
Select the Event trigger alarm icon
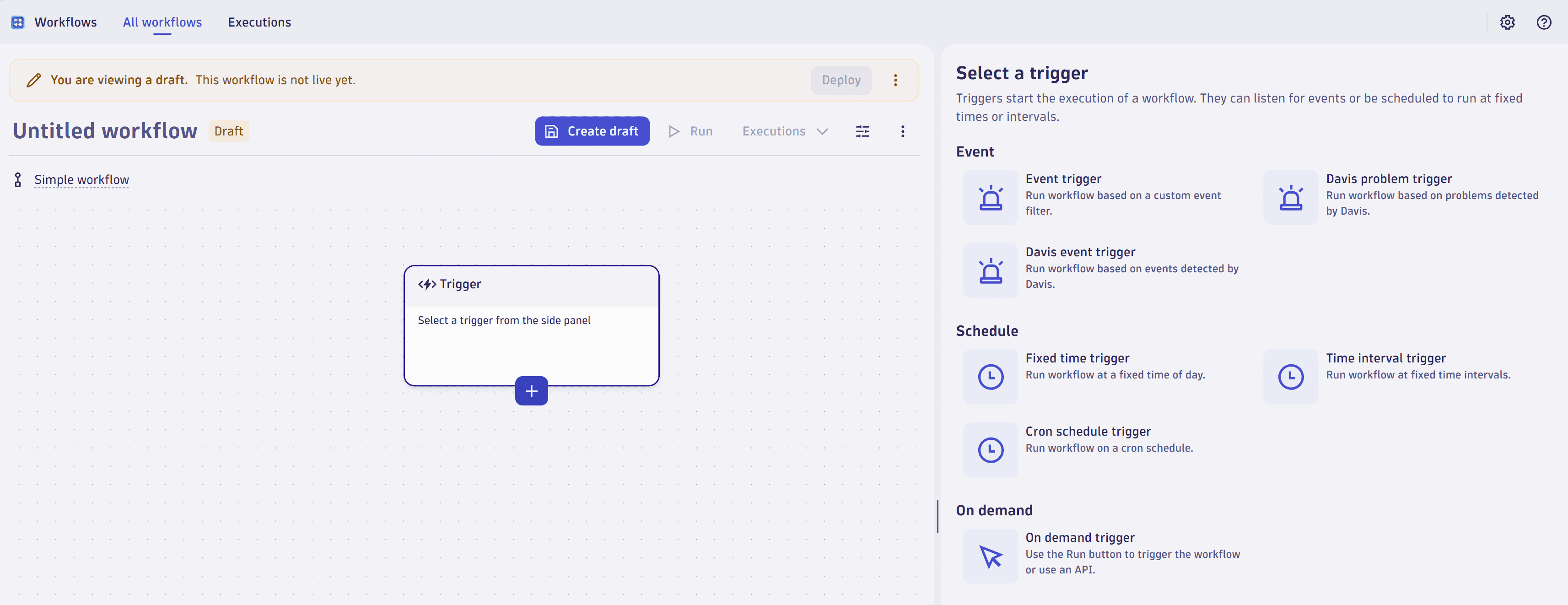point(990,198)
